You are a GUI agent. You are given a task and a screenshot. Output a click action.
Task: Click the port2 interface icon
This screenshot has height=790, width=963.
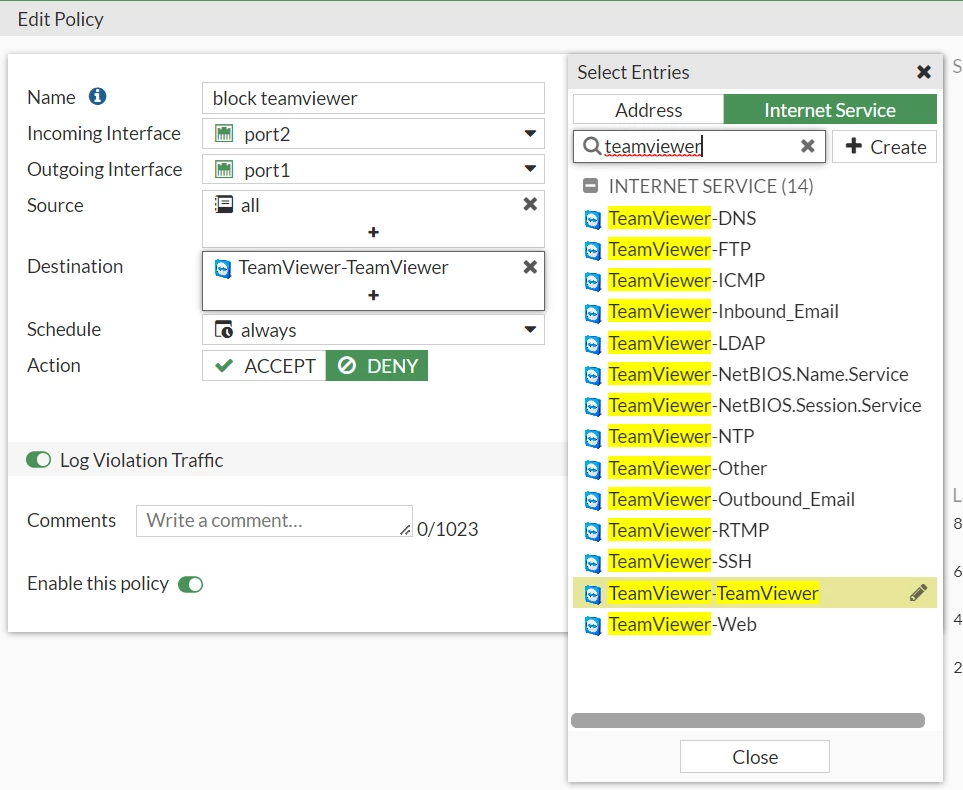point(224,133)
